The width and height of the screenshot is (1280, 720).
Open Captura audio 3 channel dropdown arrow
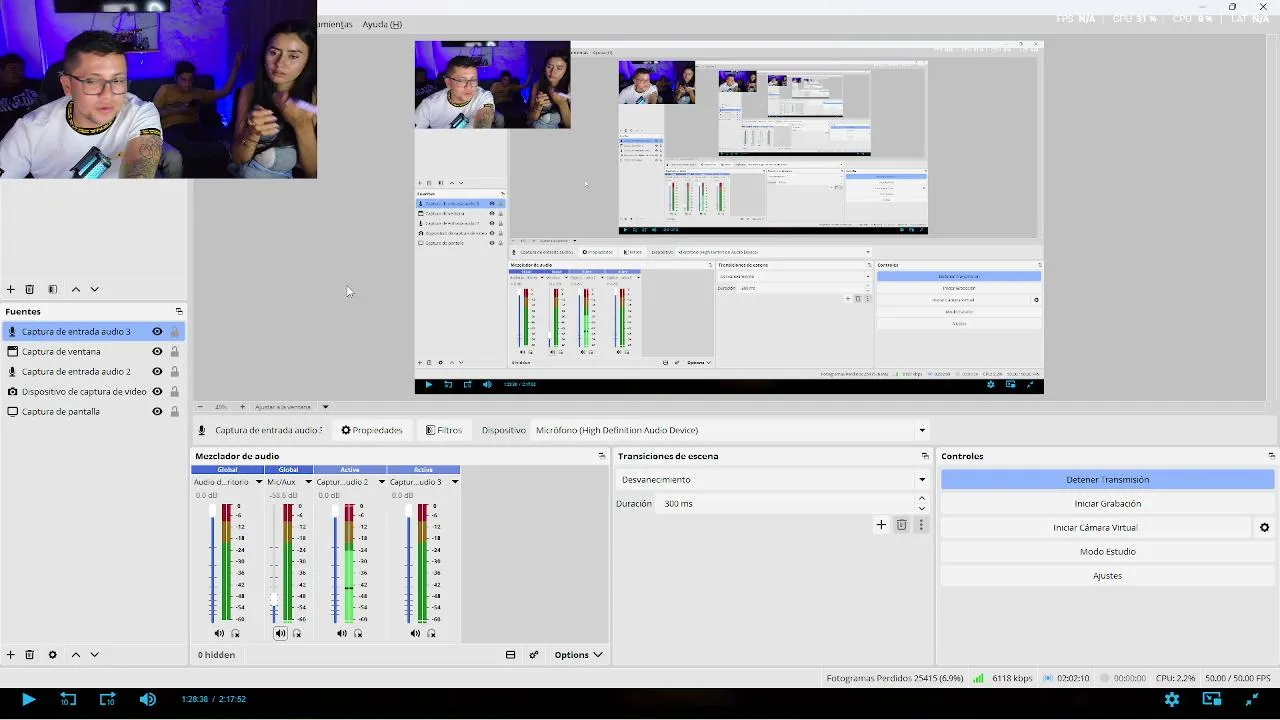[x=455, y=482]
